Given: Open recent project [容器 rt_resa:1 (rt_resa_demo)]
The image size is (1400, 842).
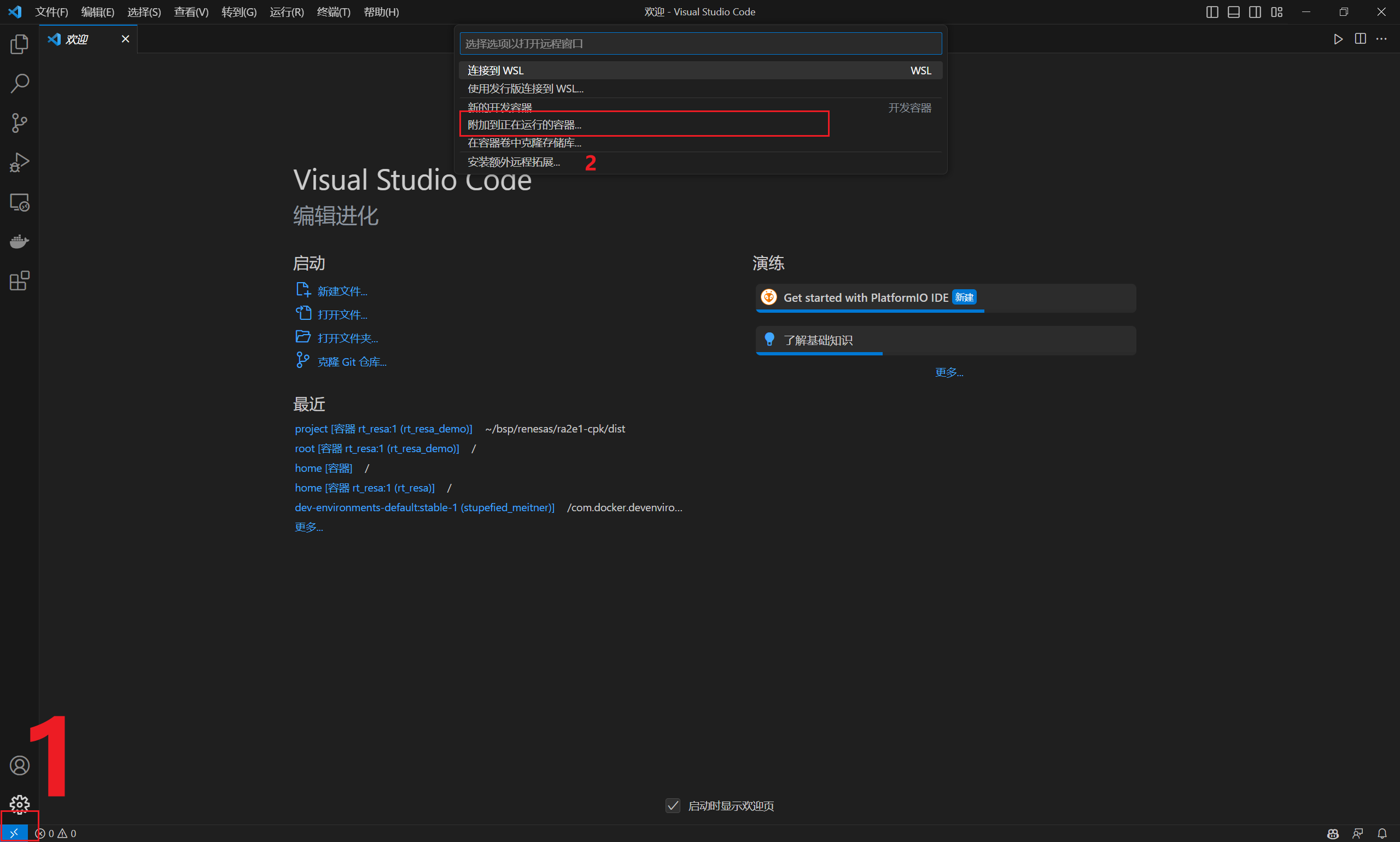Looking at the screenshot, I should coord(383,429).
